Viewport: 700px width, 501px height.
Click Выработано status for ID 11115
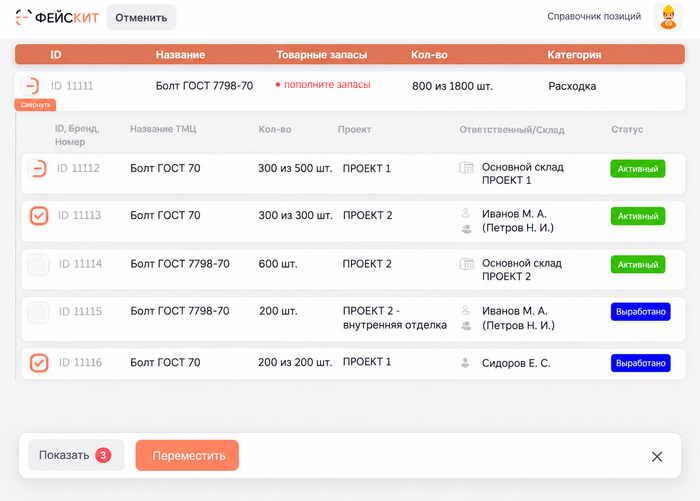point(641,312)
